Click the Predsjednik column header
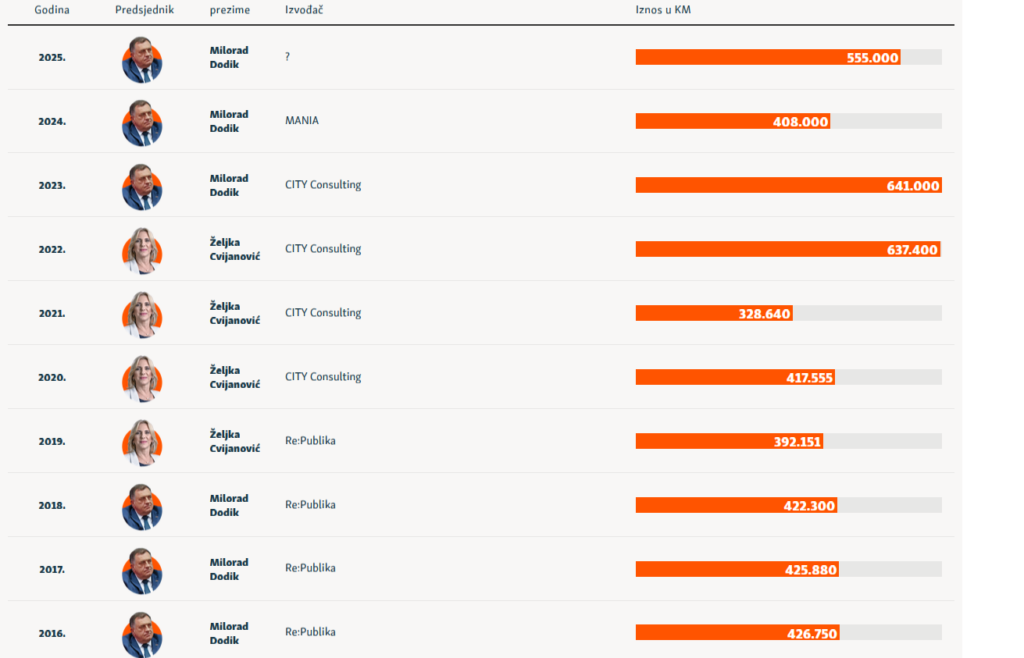 pyautogui.click(x=144, y=10)
